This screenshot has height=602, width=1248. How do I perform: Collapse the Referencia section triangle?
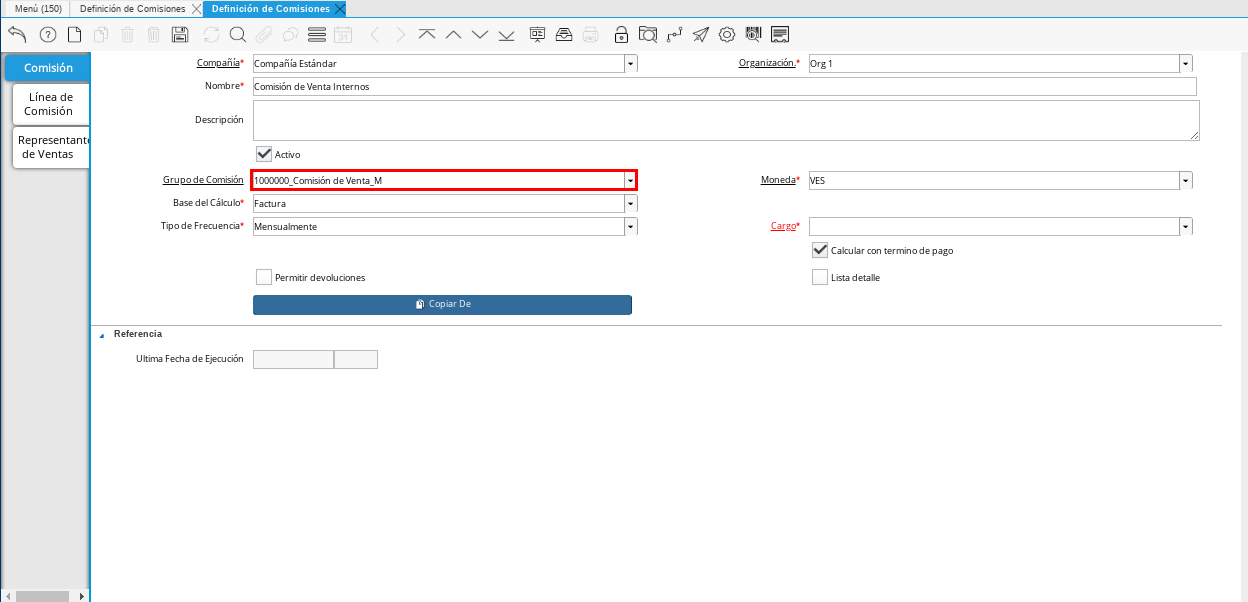101,335
